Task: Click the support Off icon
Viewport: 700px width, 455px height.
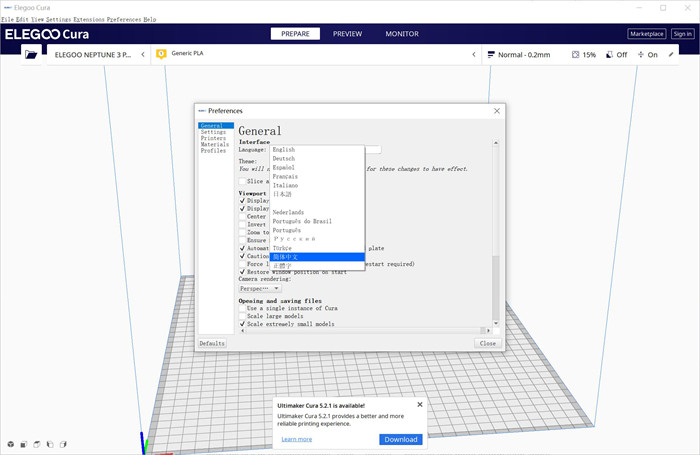Action: [609, 54]
